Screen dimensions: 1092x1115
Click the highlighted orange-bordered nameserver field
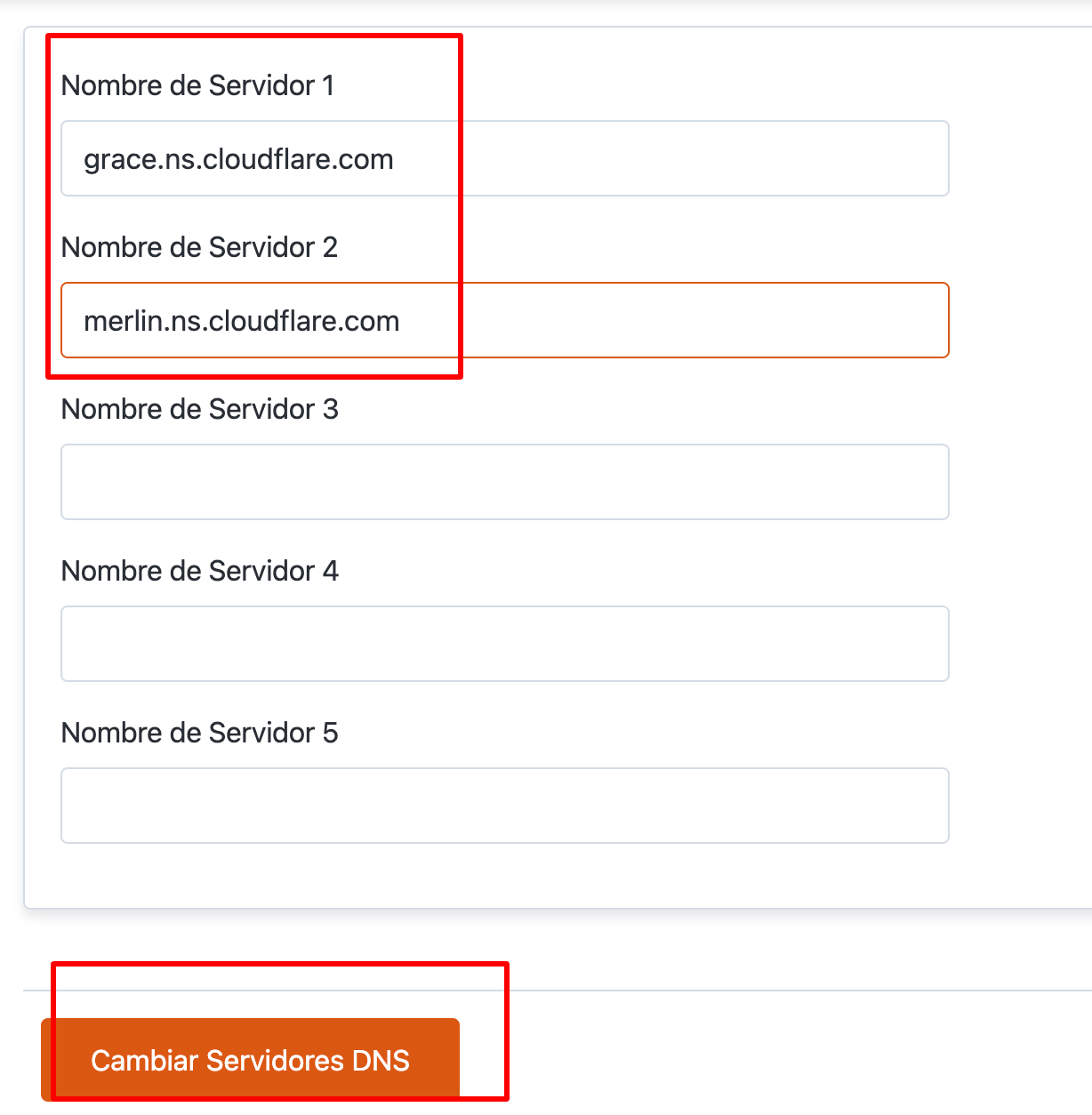tap(504, 320)
